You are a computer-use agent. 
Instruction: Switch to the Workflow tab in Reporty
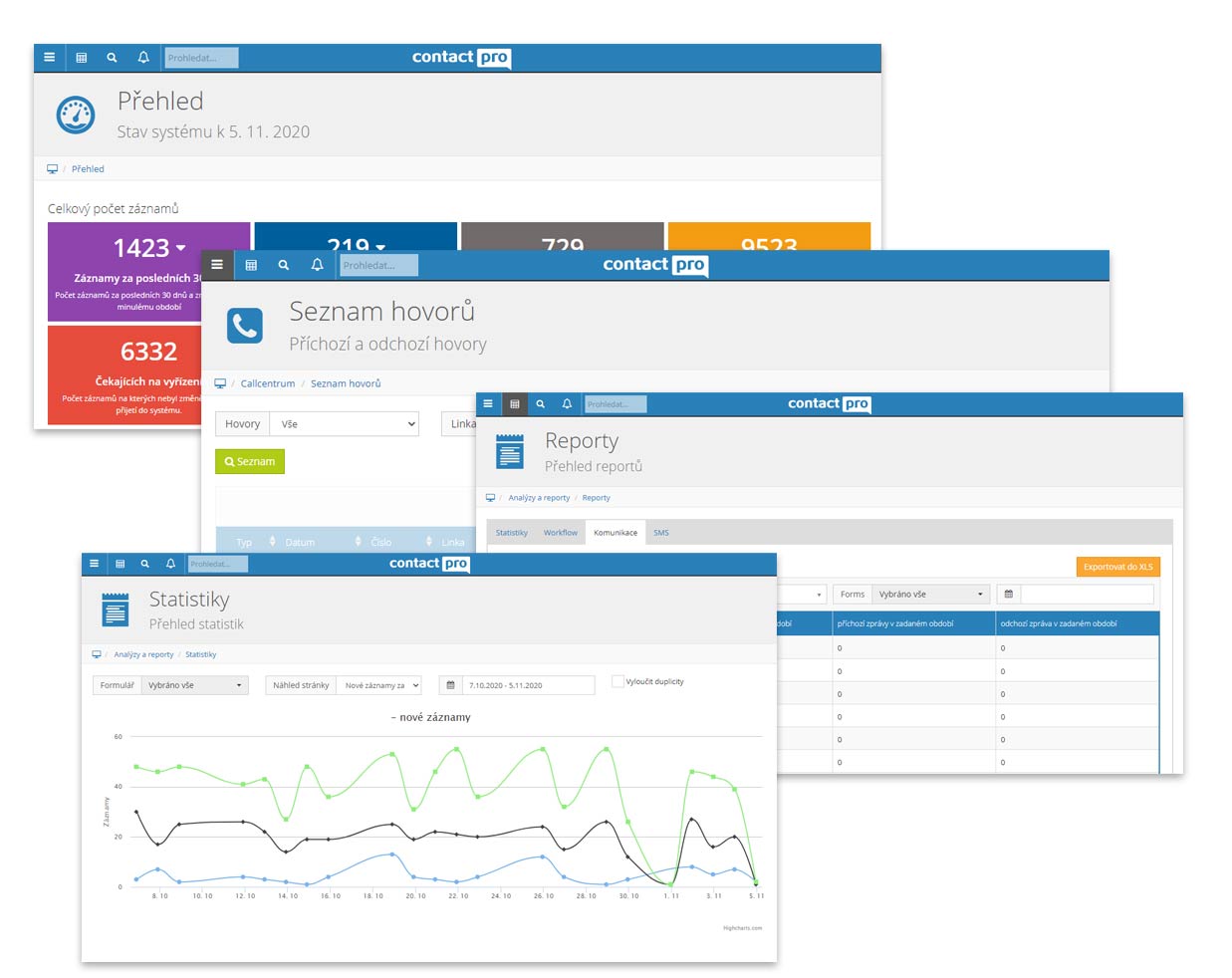560,532
